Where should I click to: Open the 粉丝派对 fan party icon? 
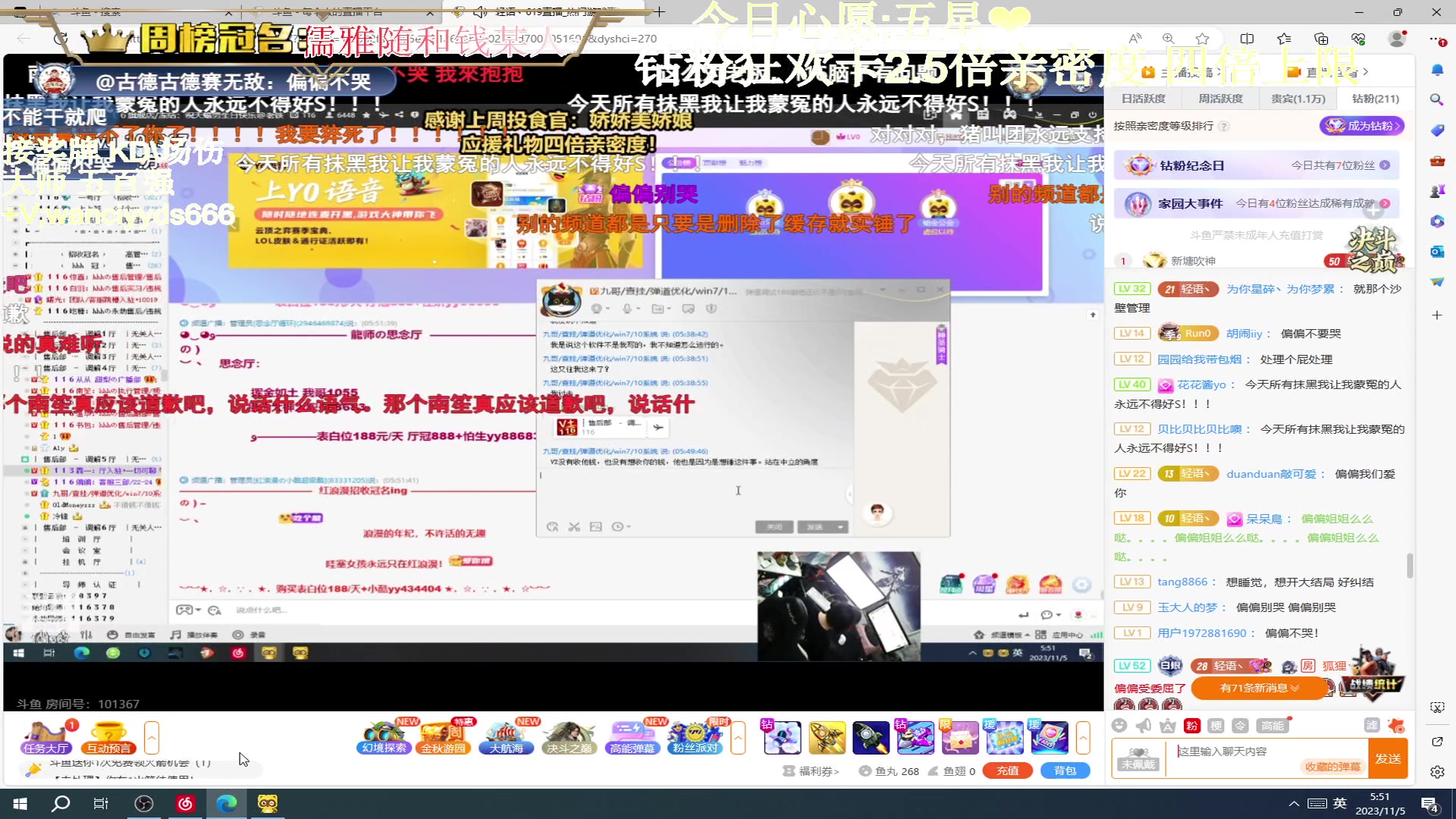point(695,737)
